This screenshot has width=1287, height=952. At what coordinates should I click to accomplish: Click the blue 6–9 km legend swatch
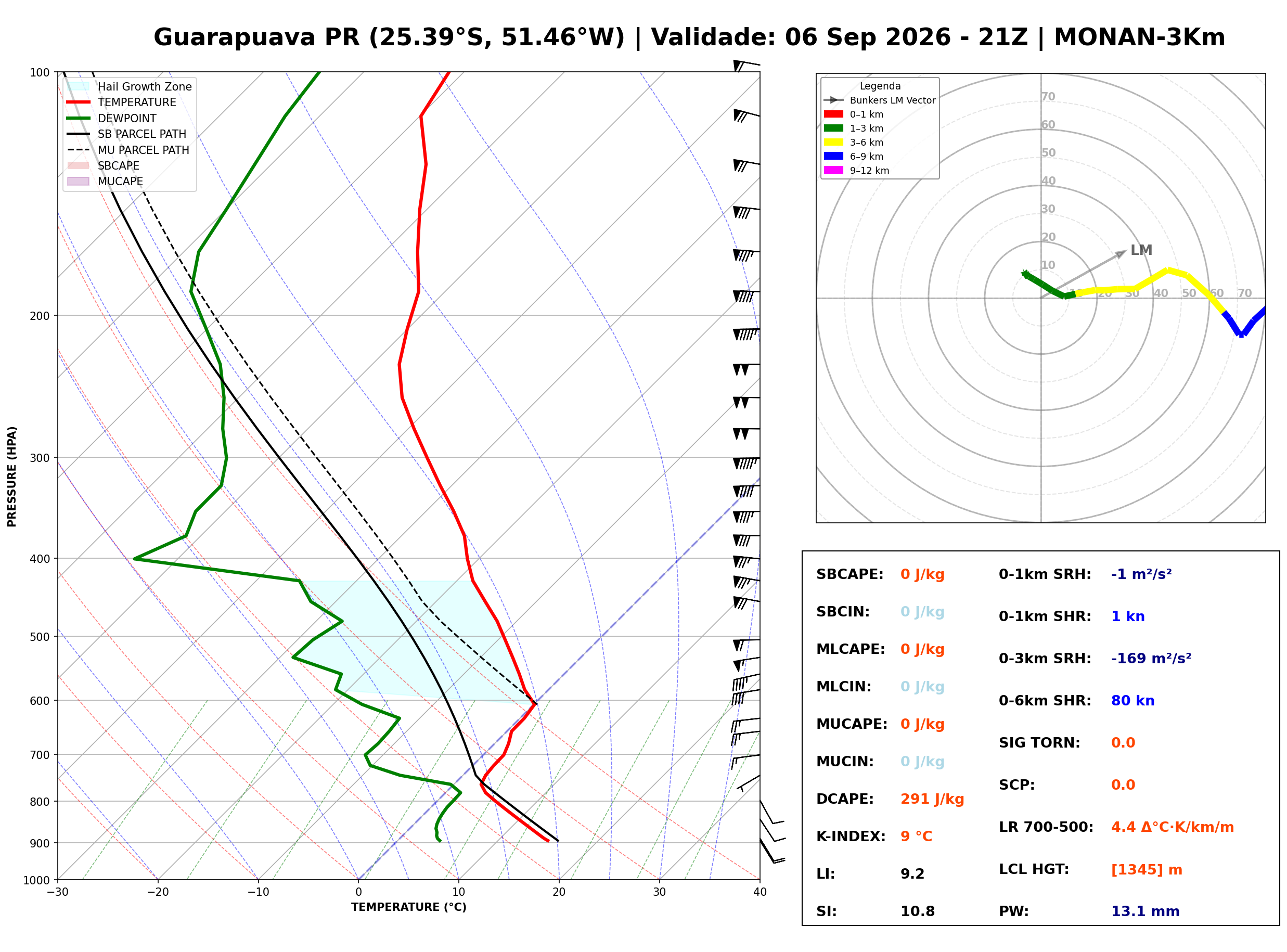(x=833, y=156)
